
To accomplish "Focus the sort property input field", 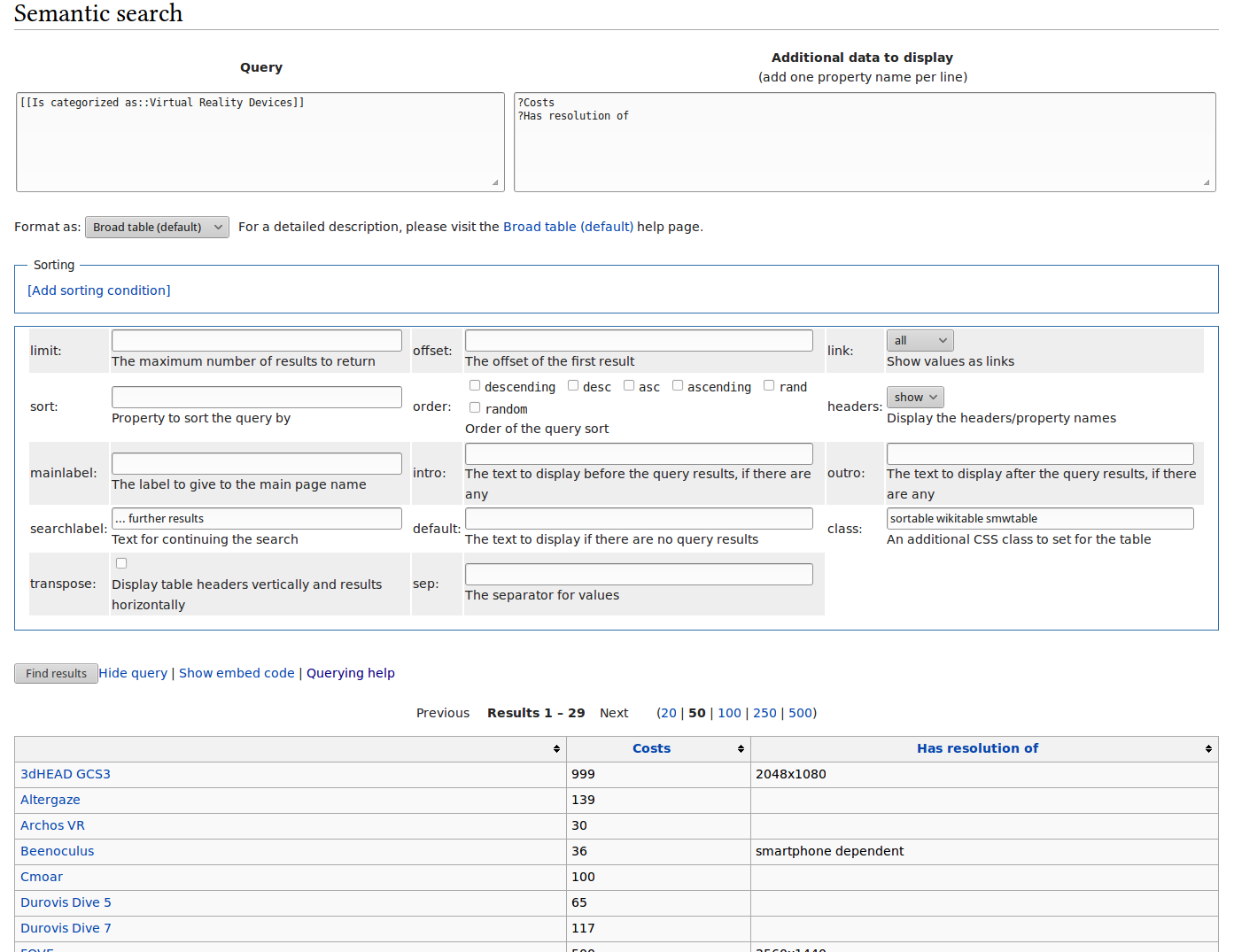I will (257, 397).
